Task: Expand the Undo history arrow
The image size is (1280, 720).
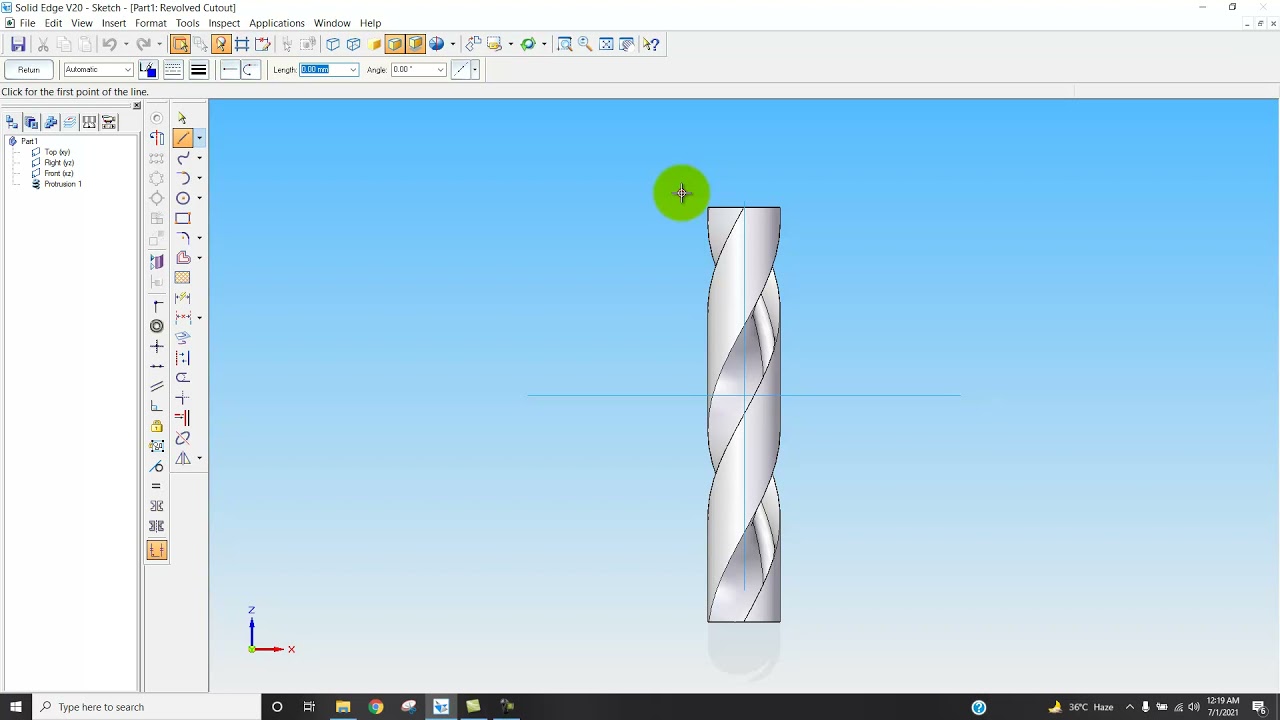Action: tap(125, 44)
